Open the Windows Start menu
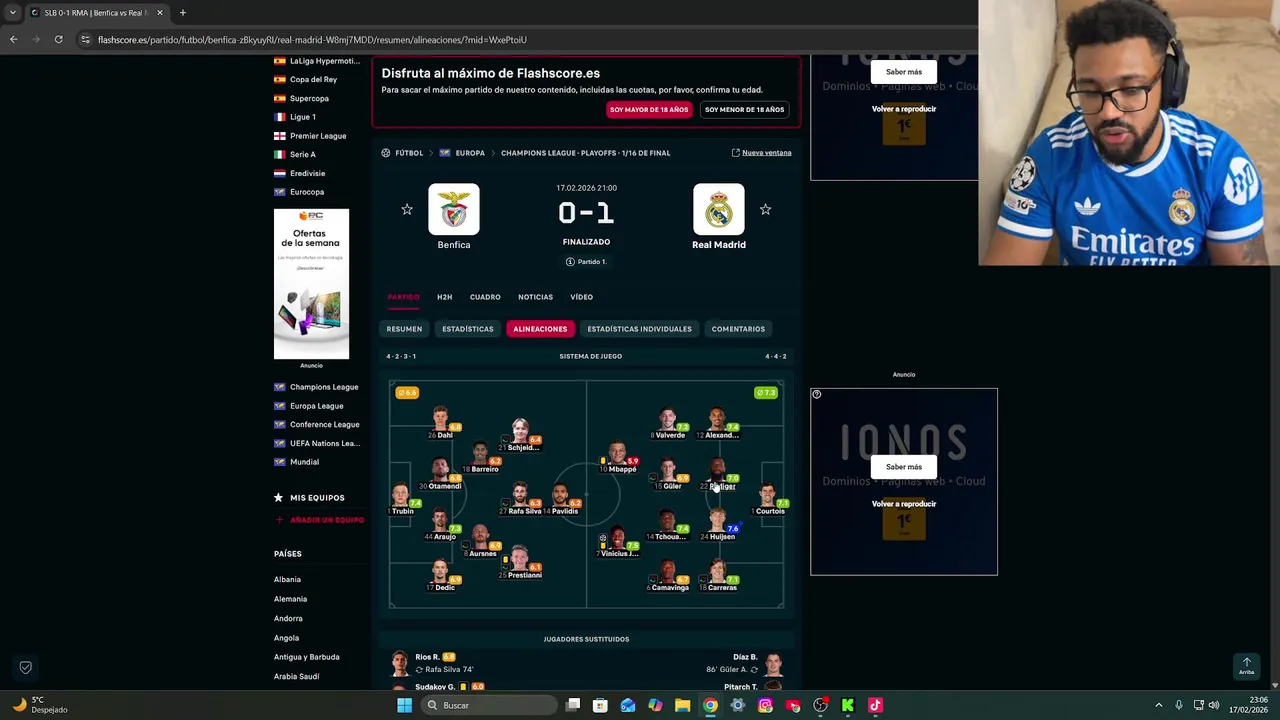The image size is (1280, 720). (404, 705)
